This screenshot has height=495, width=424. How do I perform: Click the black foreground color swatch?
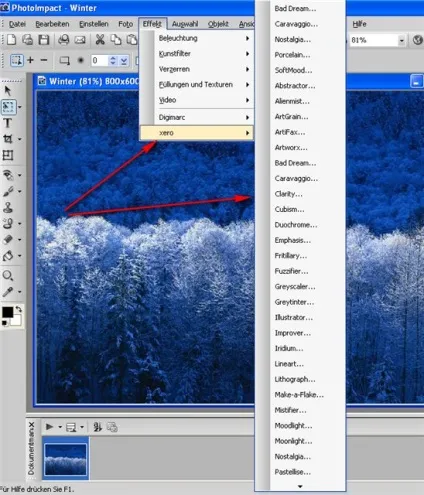7,312
